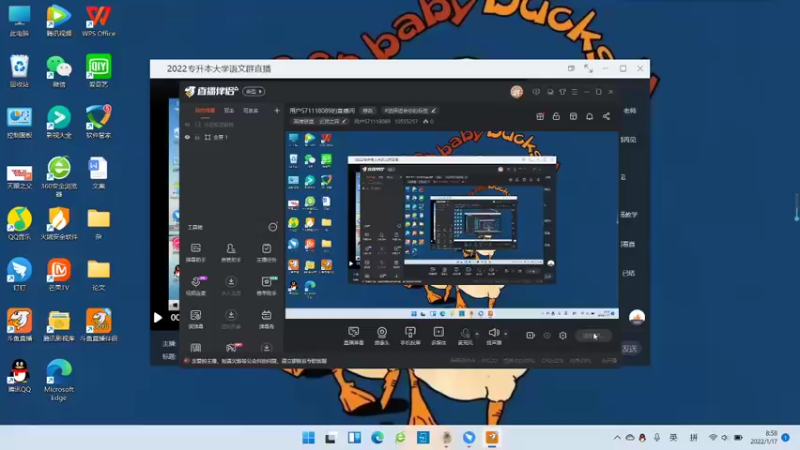Exit fullscreen icon in 2022专升本 window title
The height and width of the screenshot is (450, 800).
(588, 68)
